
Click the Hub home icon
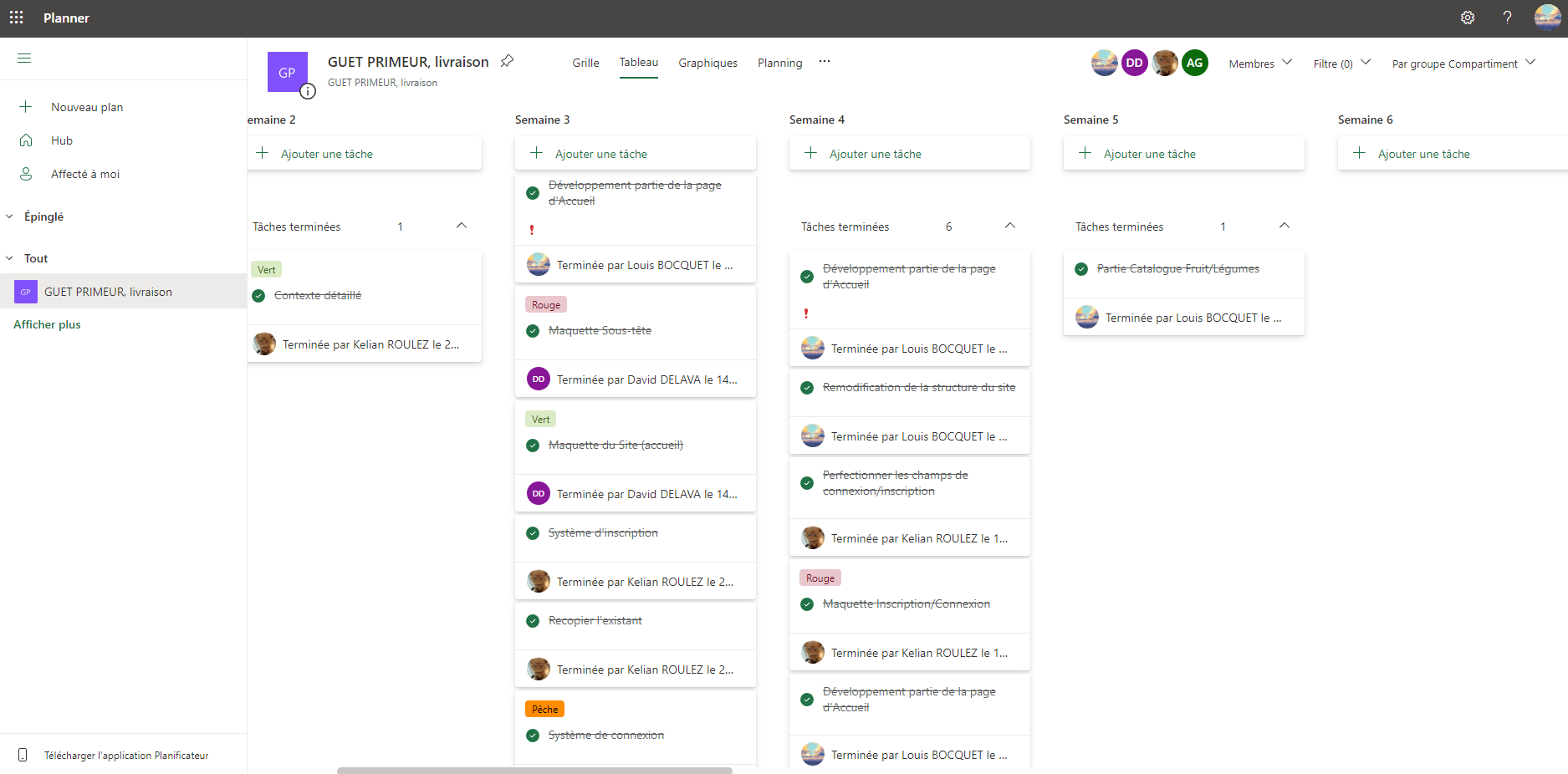tap(26, 140)
